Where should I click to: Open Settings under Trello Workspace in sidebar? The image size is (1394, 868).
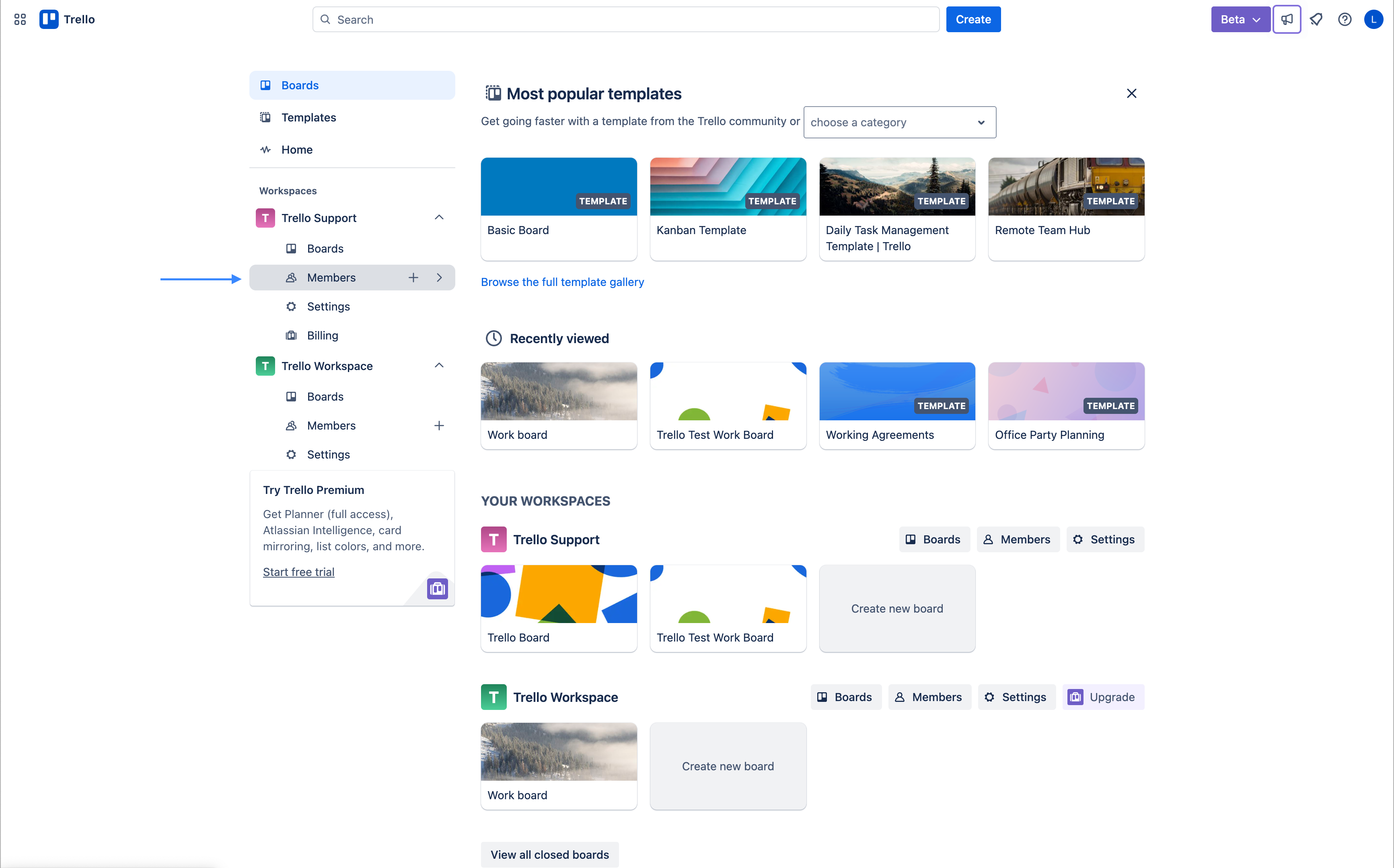[352, 455]
